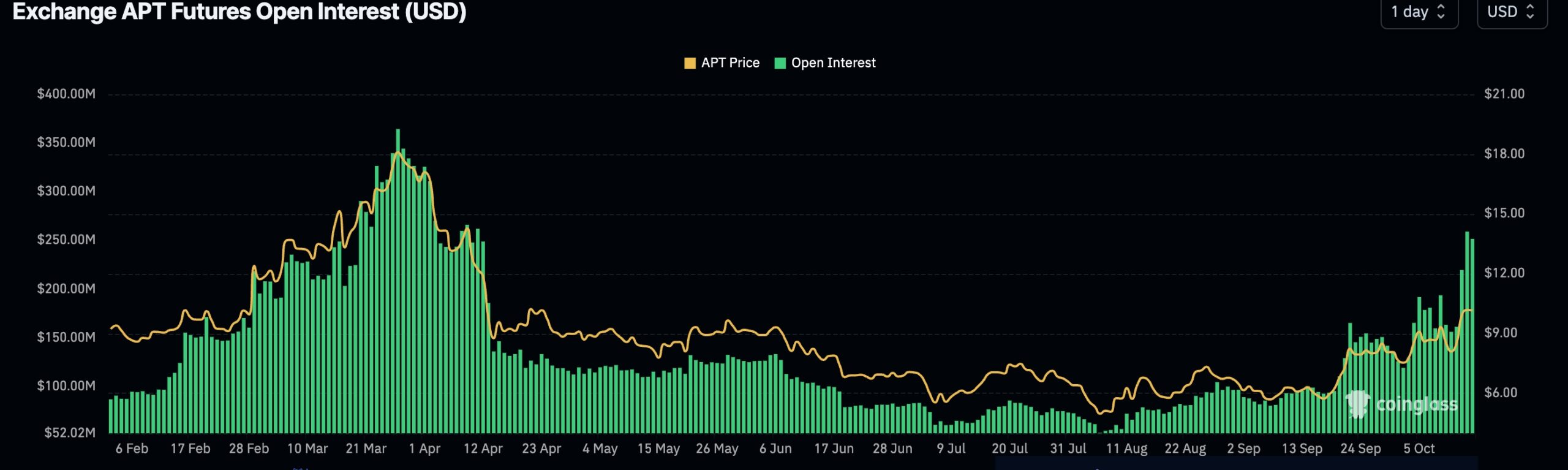Viewport: 1568px width, 470px height.
Task: Click the 1 Apr date label
Action: (x=424, y=449)
